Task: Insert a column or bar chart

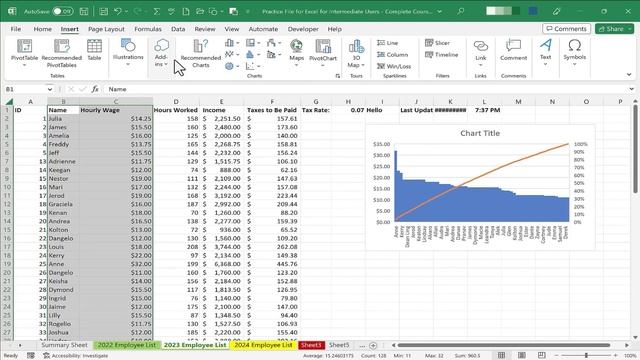Action: click(x=231, y=43)
